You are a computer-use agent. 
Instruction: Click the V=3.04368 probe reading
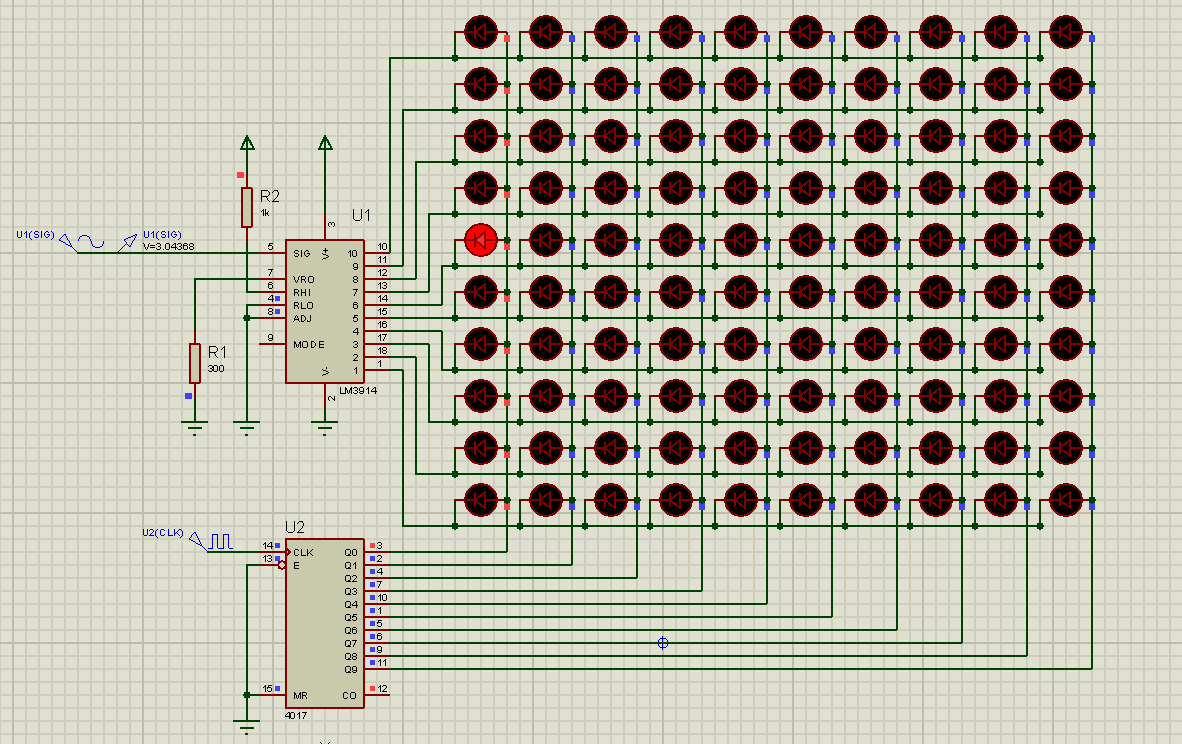(x=169, y=246)
